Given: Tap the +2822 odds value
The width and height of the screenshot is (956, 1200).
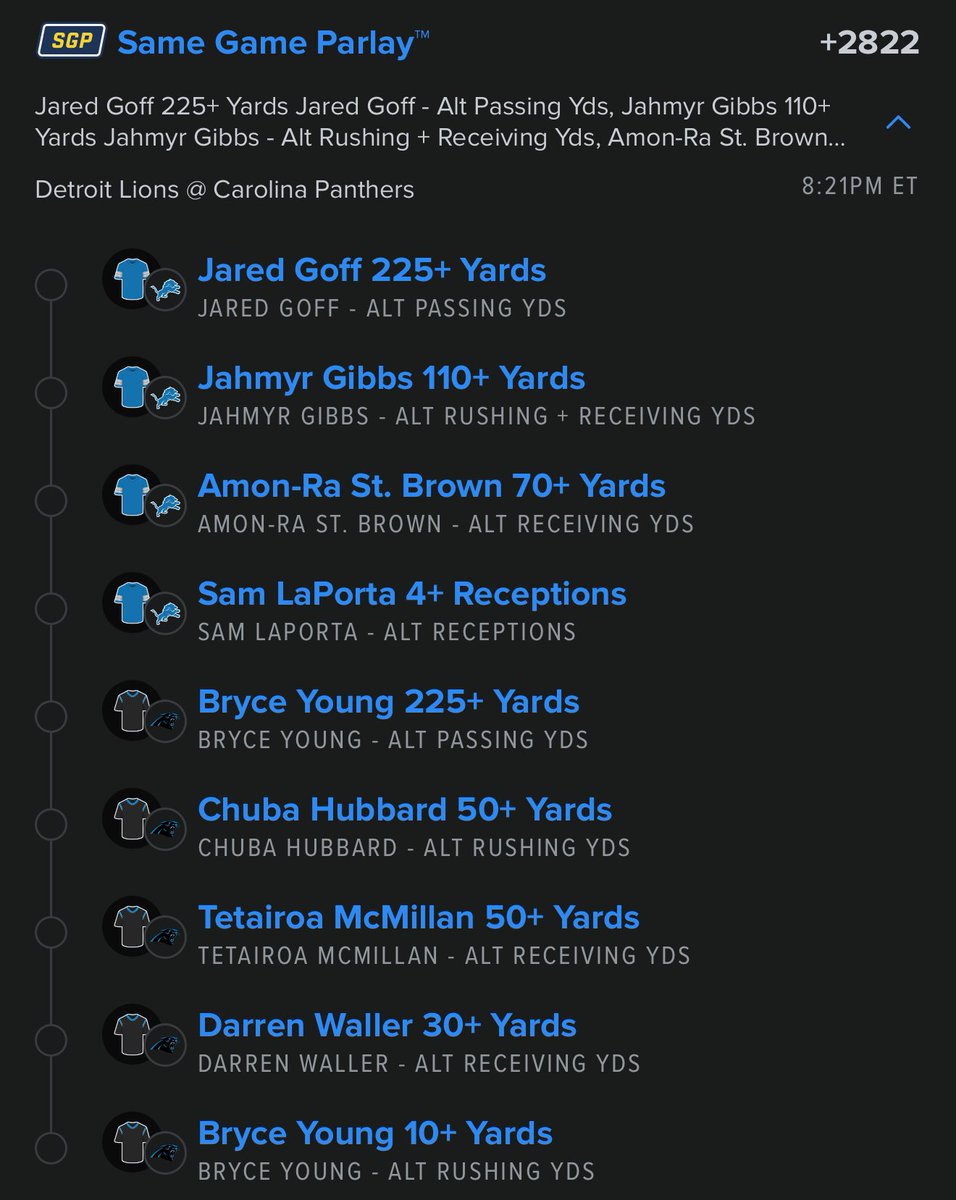Looking at the screenshot, I should (x=868, y=43).
